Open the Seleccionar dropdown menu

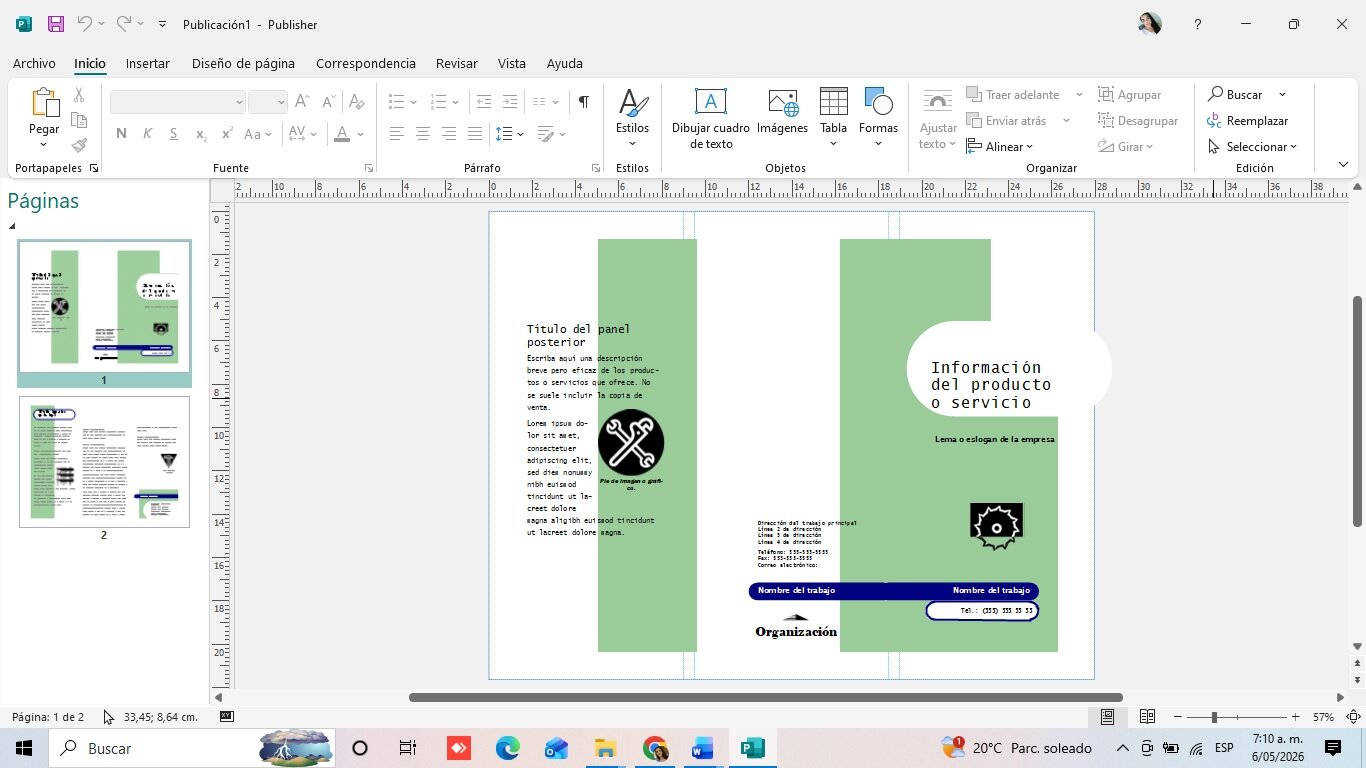coord(1252,146)
